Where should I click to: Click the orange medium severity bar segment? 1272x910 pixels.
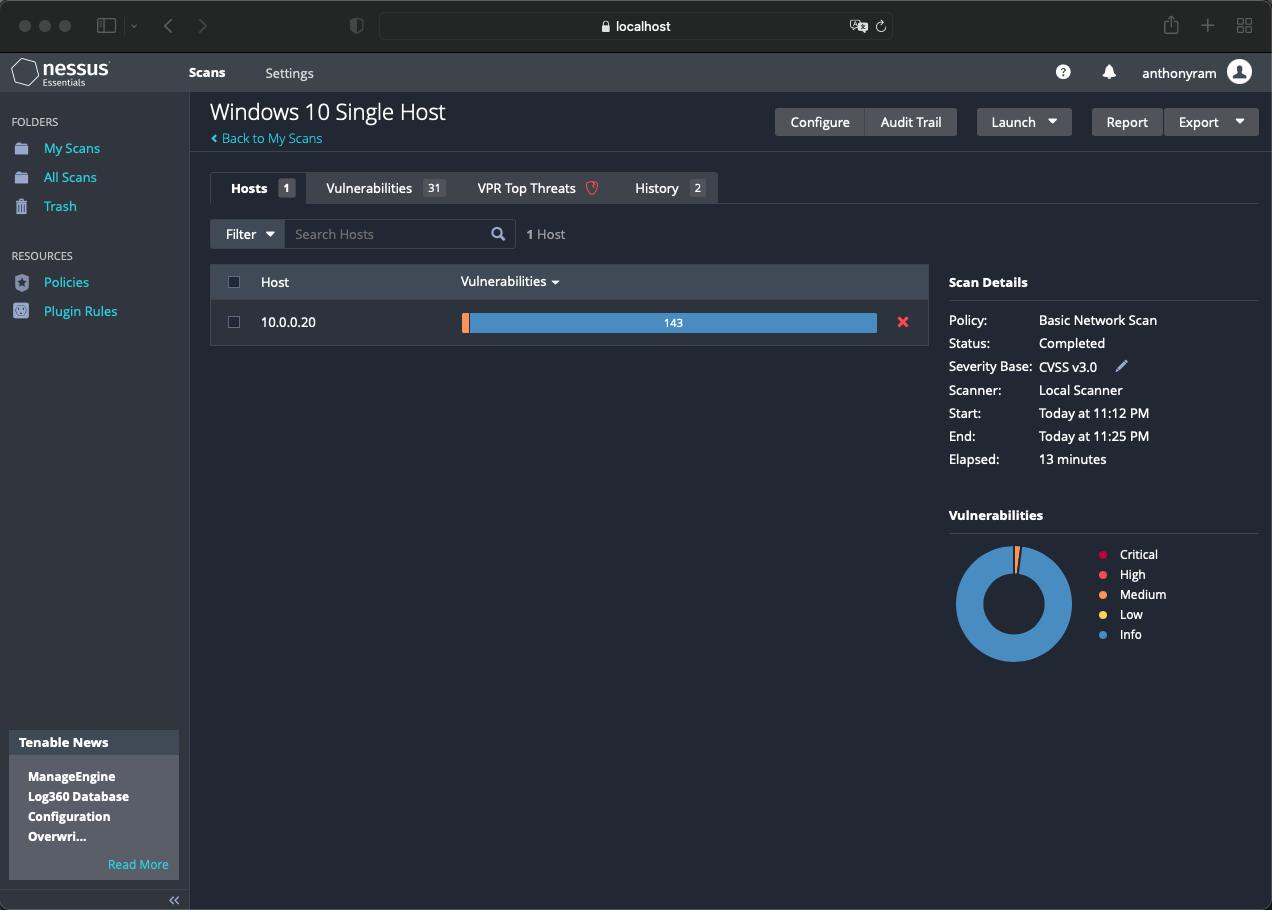click(x=465, y=323)
